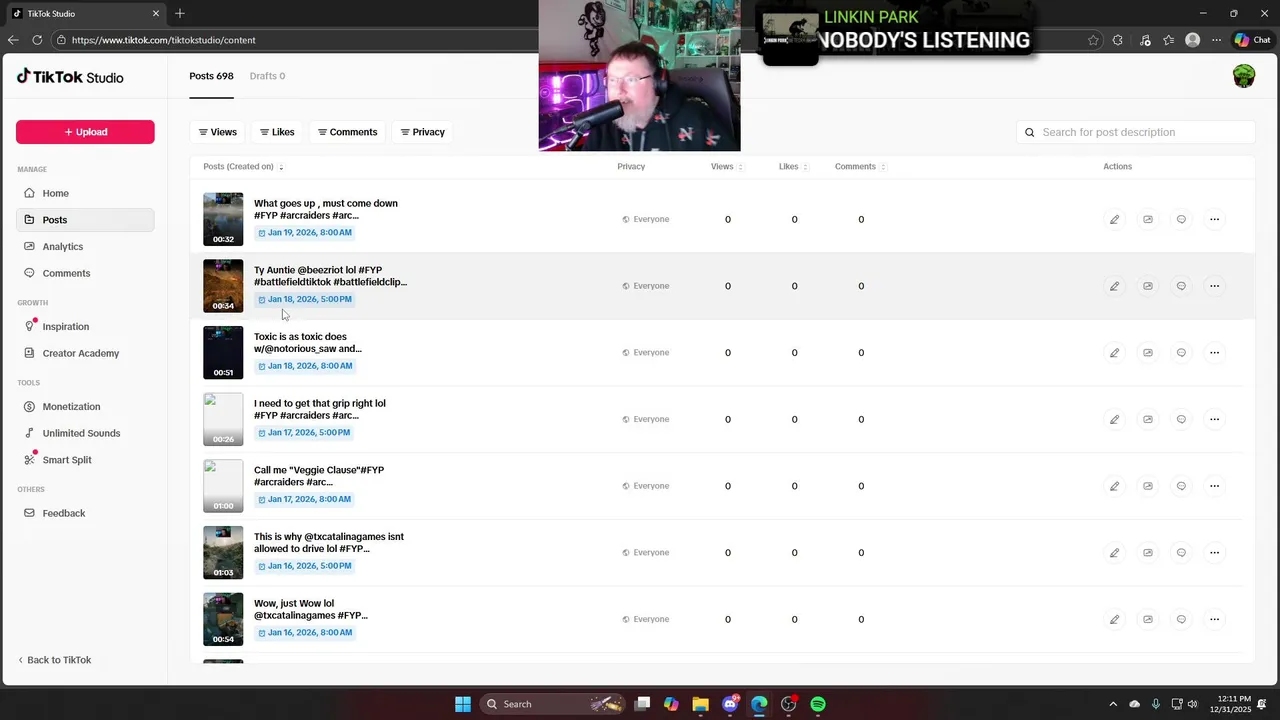
Task: Edit the 'What goes up, must come down' post
Action: [x=1114, y=219]
